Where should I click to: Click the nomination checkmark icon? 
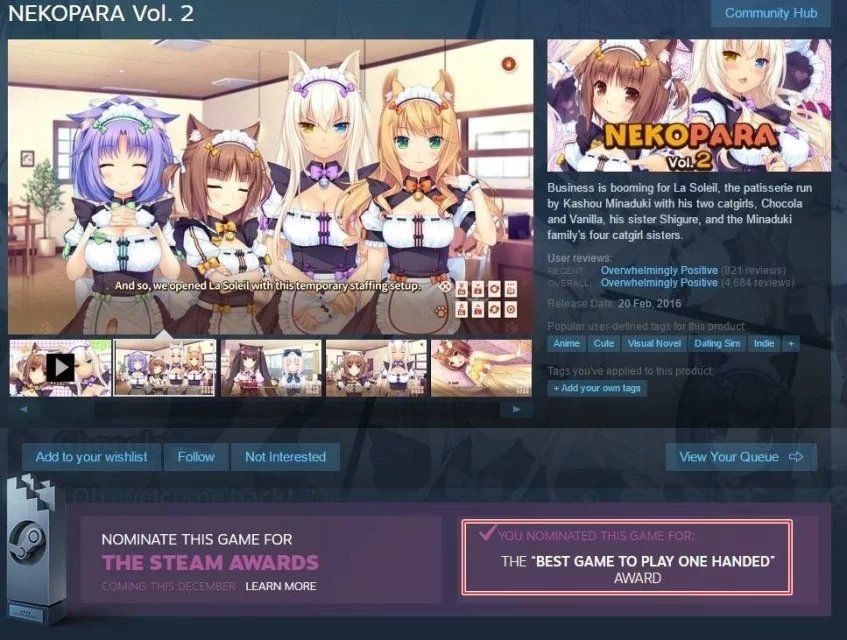(487, 533)
